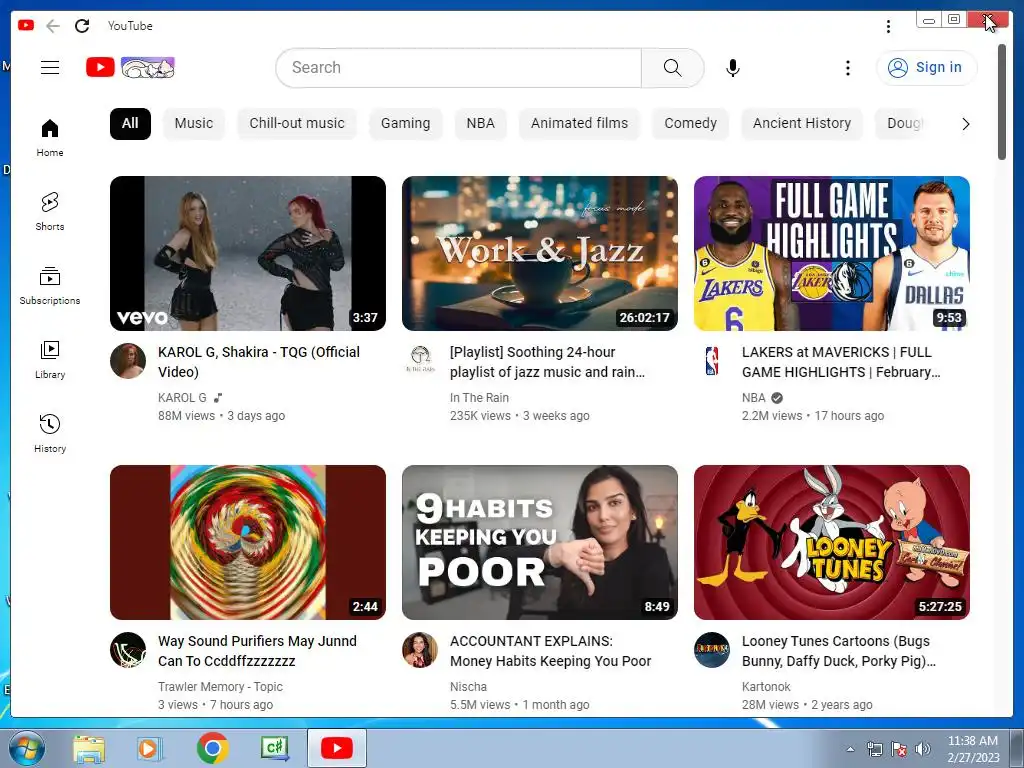Open the NBA channel name link
1024x768 pixels.
tap(754, 398)
